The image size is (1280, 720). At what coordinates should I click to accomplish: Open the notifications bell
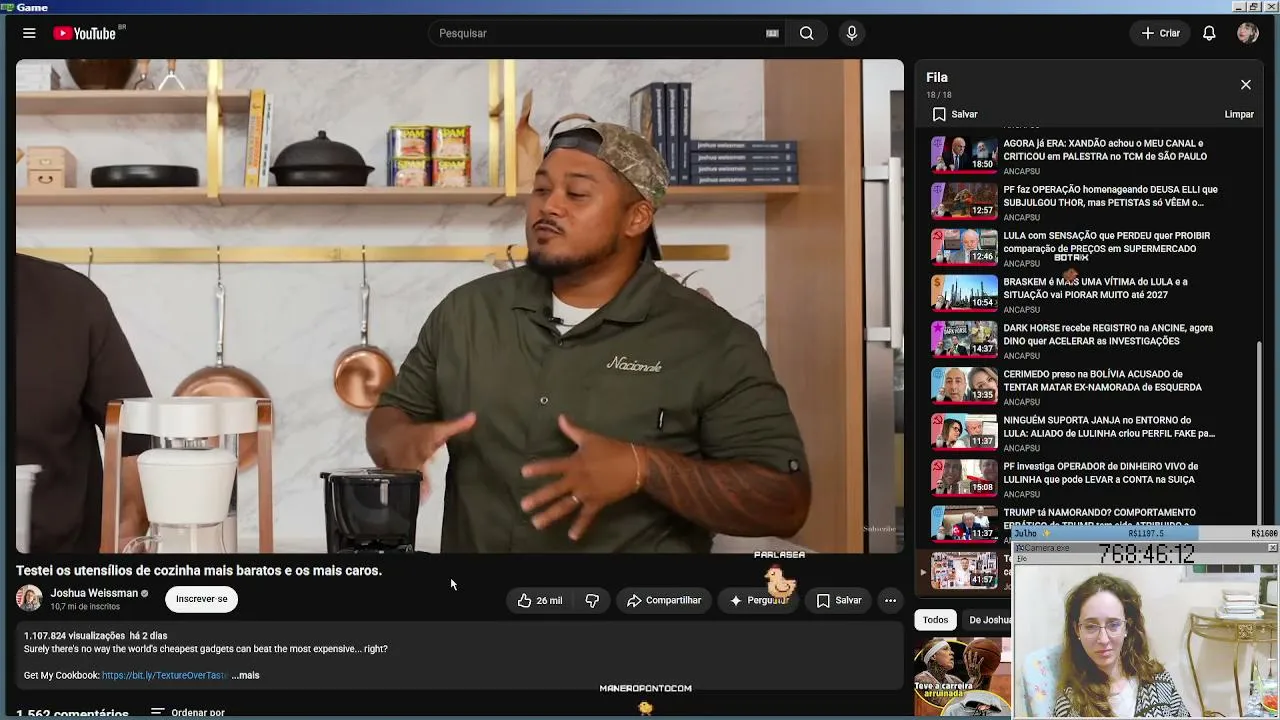coord(1209,33)
